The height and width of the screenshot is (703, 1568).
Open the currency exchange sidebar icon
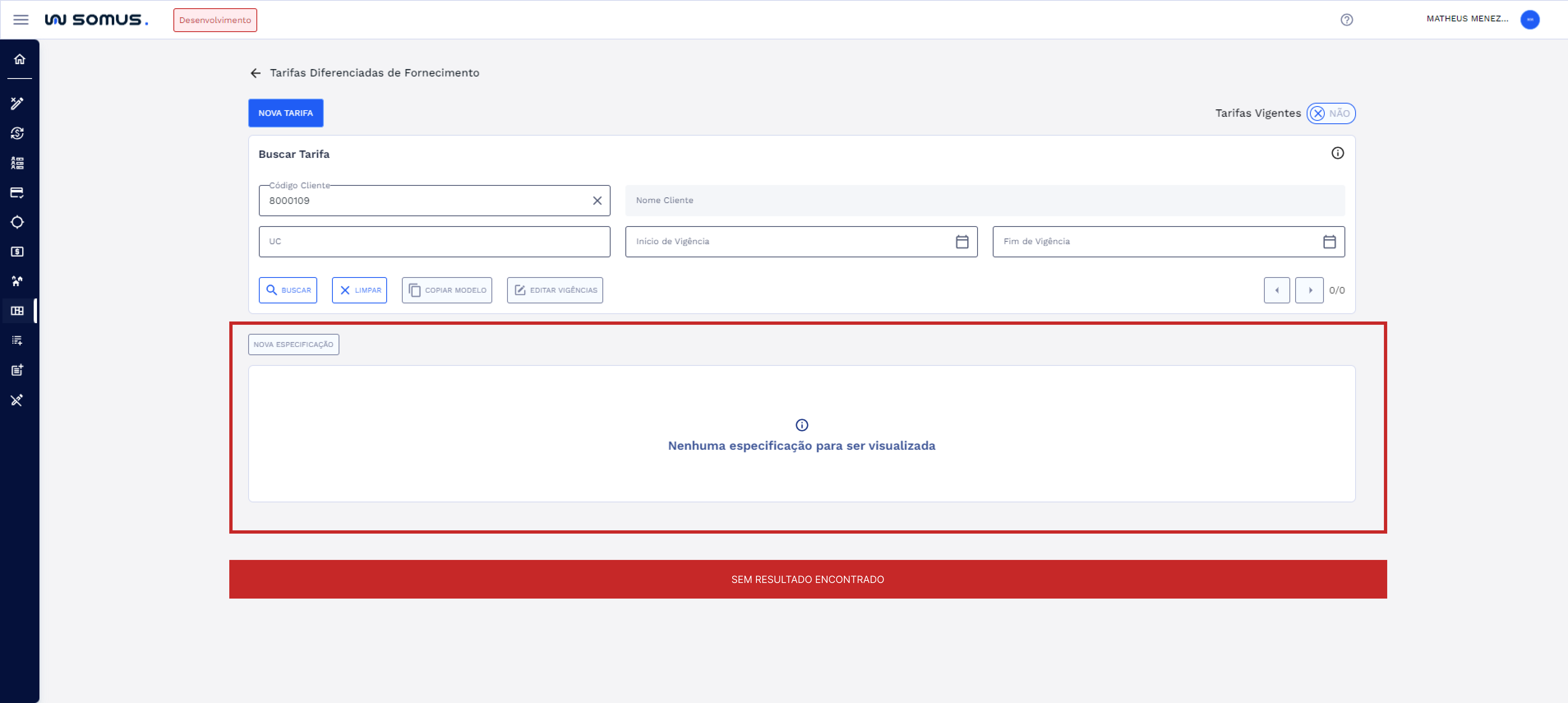(17, 134)
